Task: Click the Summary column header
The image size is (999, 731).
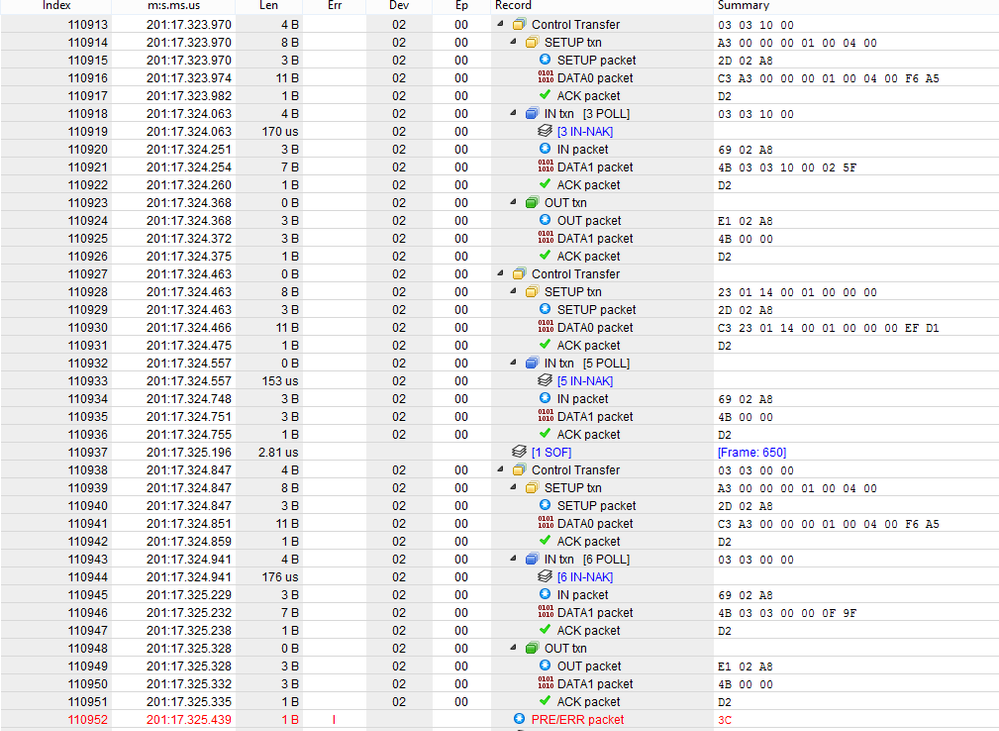Action: [x=856, y=6]
